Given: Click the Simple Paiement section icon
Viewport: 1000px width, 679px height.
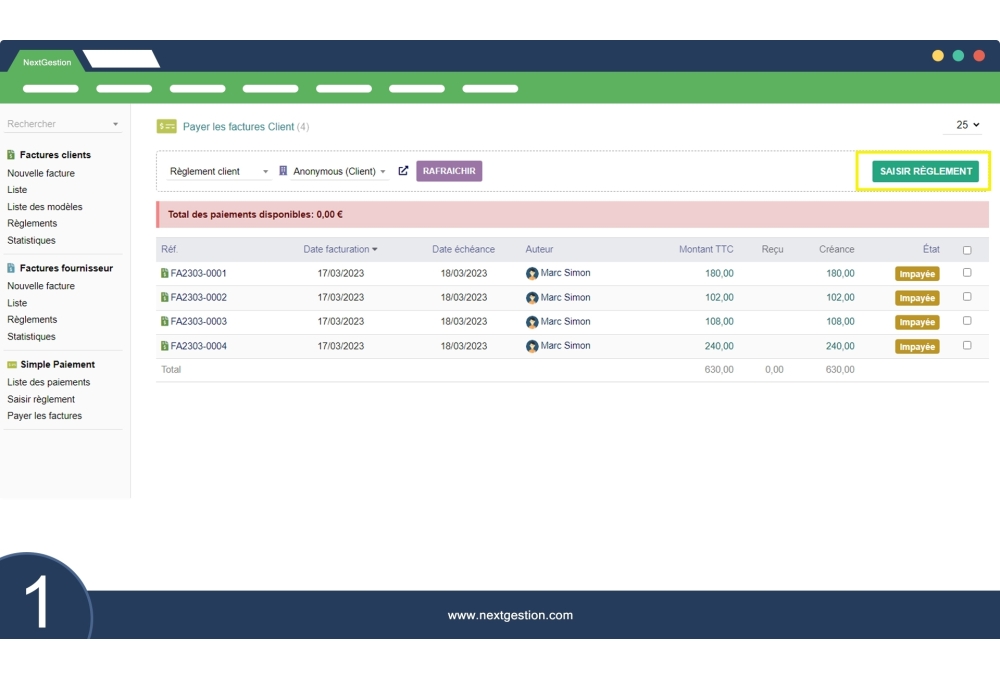Looking at the screenshot, I should tap(11, 365).
